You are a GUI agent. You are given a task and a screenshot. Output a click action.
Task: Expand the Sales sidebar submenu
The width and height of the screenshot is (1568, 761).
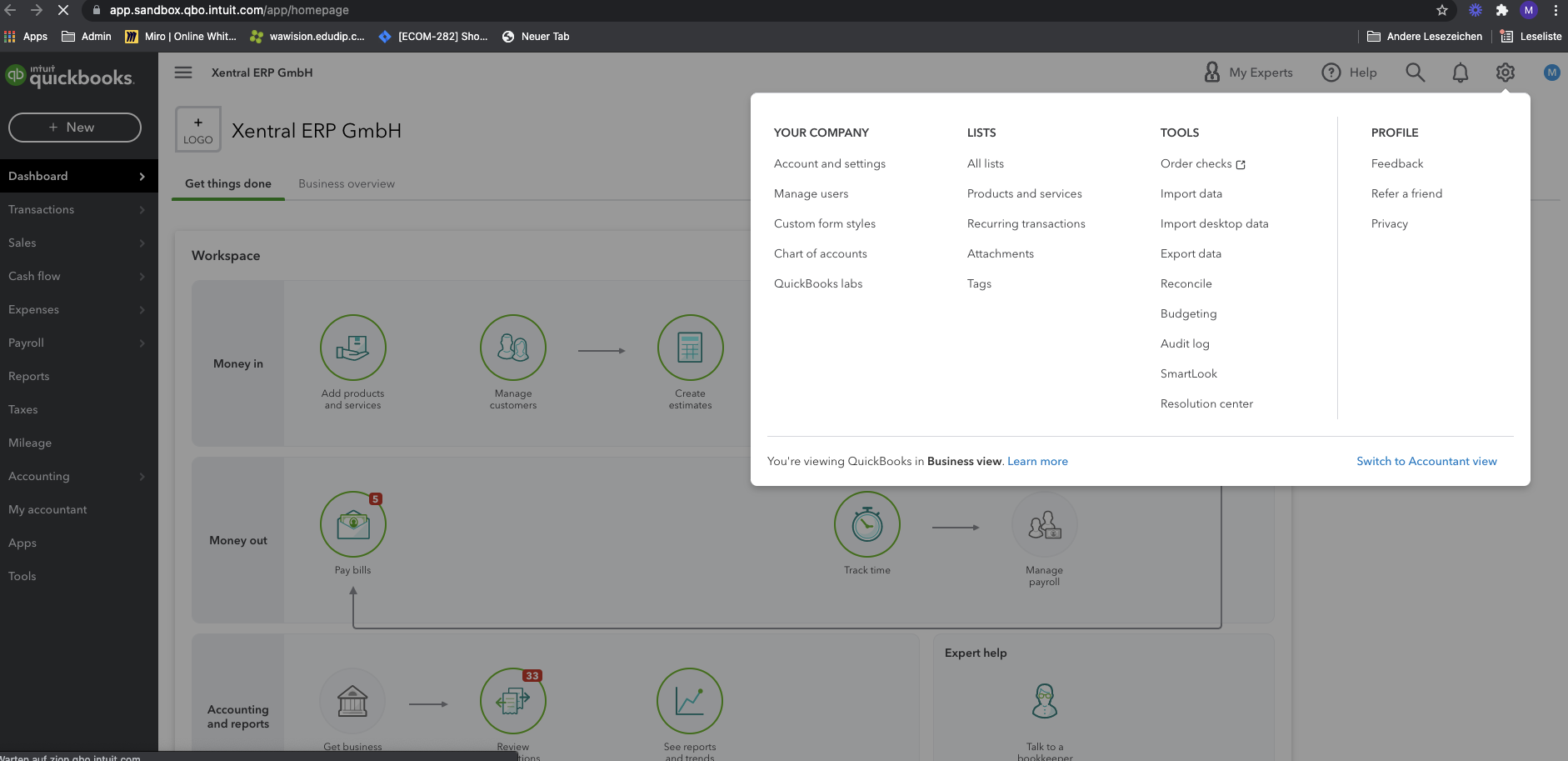pos(142,243)
